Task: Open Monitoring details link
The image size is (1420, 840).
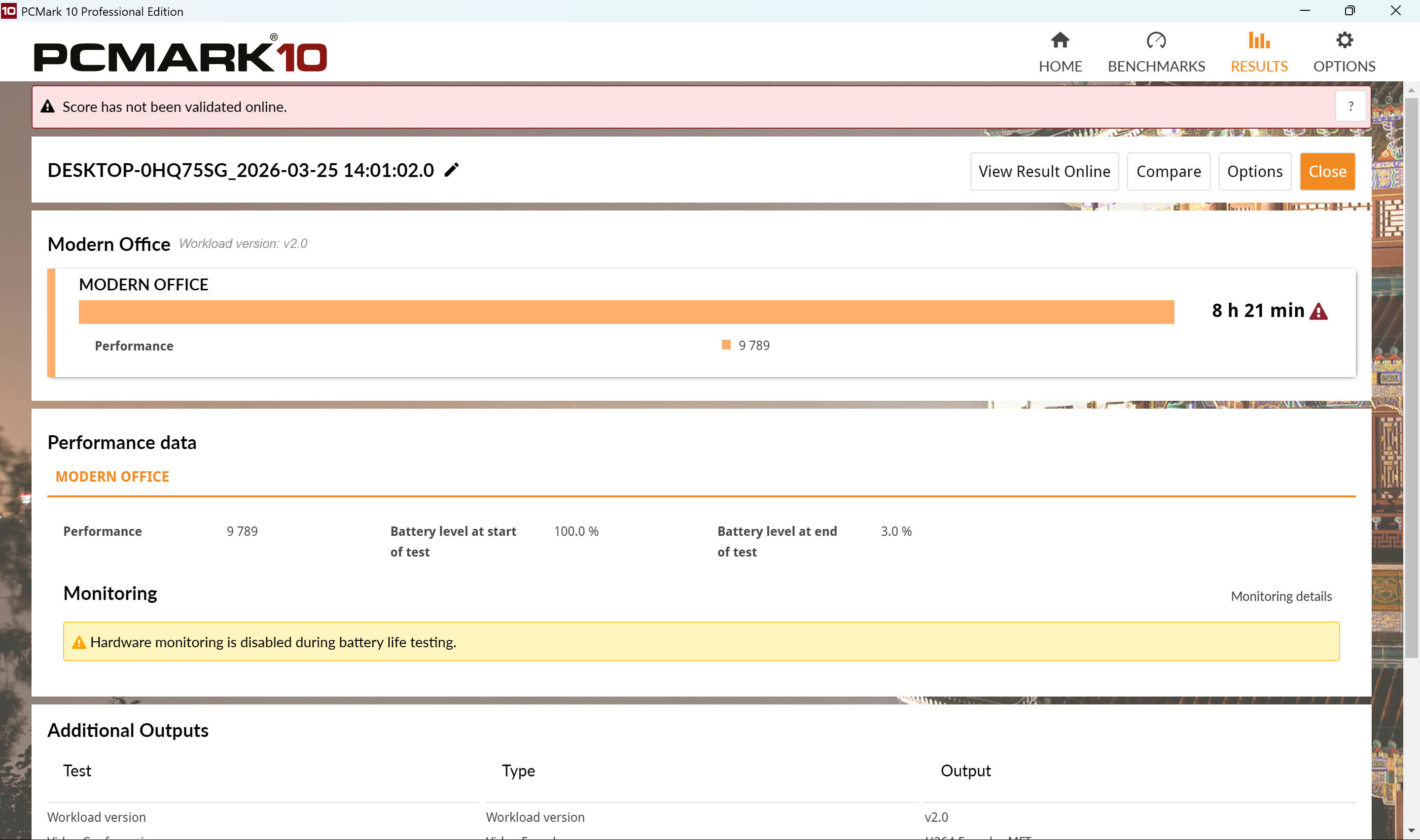Action: click(1281, 596)
